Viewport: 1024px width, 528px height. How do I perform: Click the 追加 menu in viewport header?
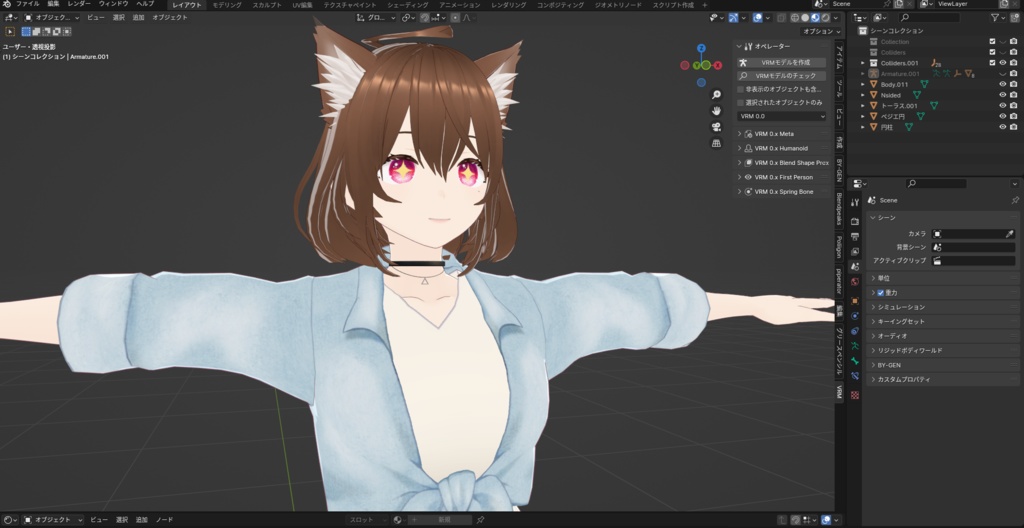138,18
